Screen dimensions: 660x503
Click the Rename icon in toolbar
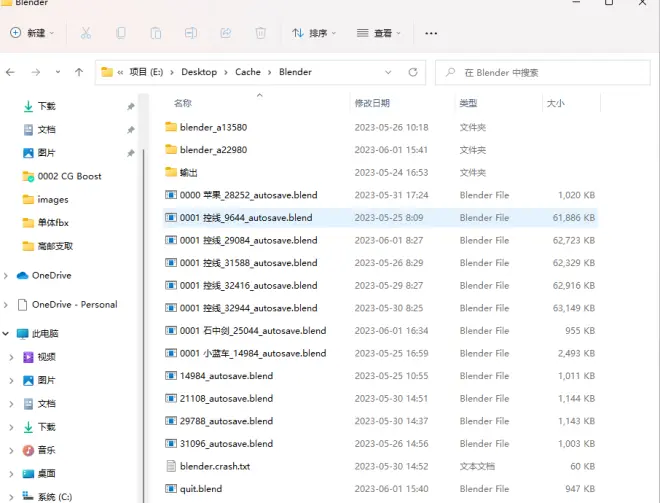click(x=191, y=33)
